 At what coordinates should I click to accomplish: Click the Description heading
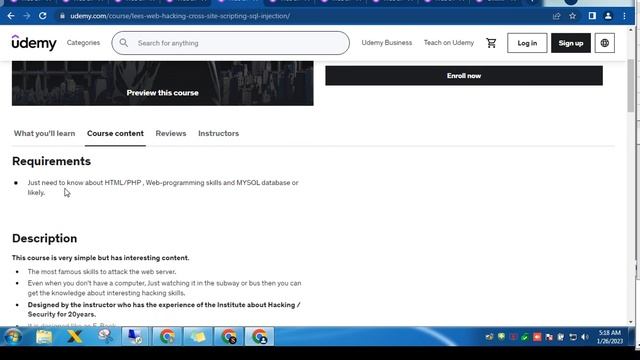click(x=44, y=238)
